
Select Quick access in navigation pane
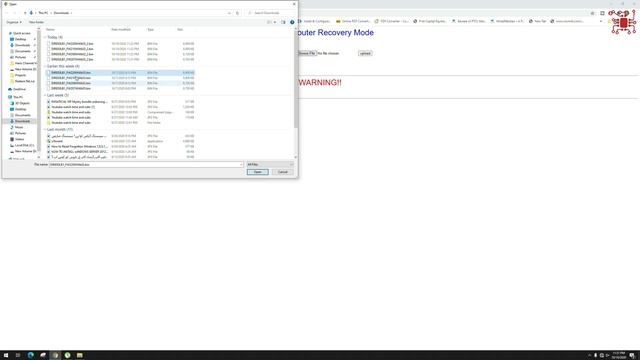21,33
